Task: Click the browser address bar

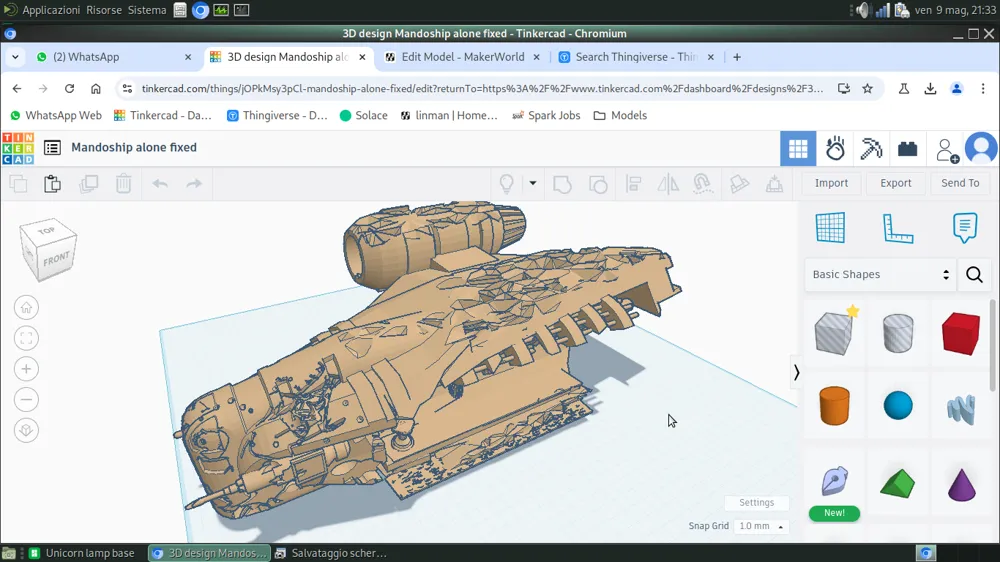Action: [x=482, y=89]
